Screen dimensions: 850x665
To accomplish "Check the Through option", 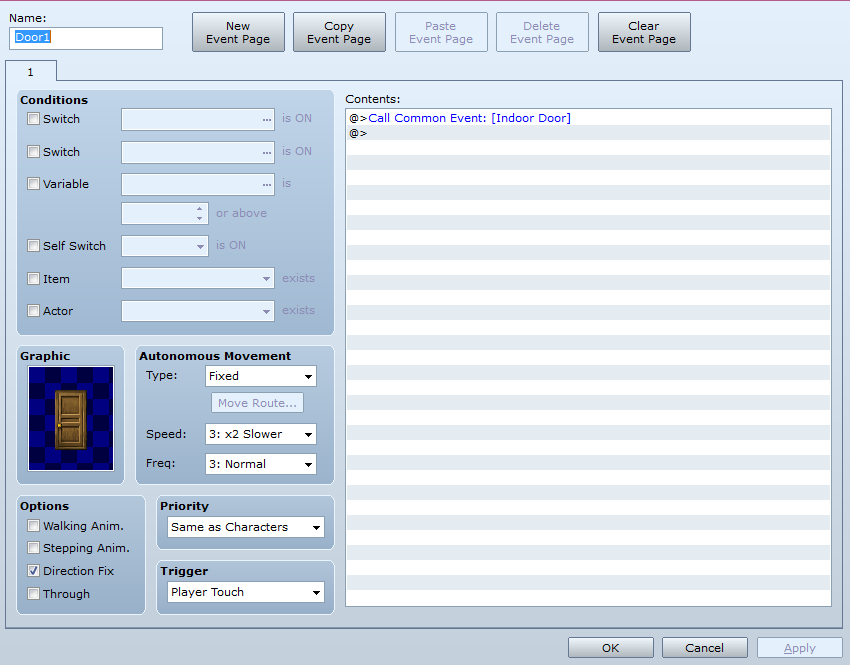I will click(x=34, y=594).
